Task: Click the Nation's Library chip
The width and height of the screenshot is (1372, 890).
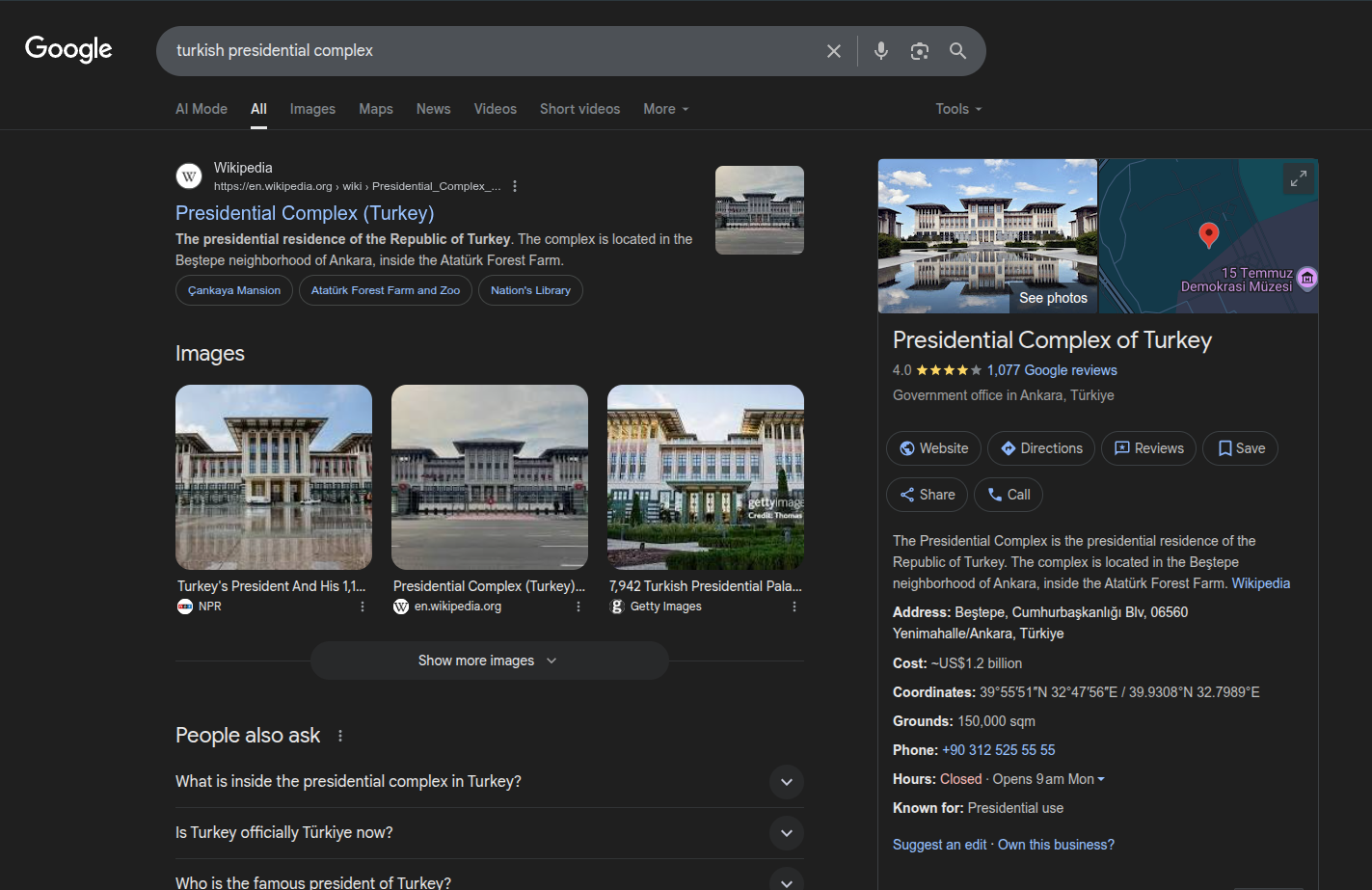Action: click(530, 290)
